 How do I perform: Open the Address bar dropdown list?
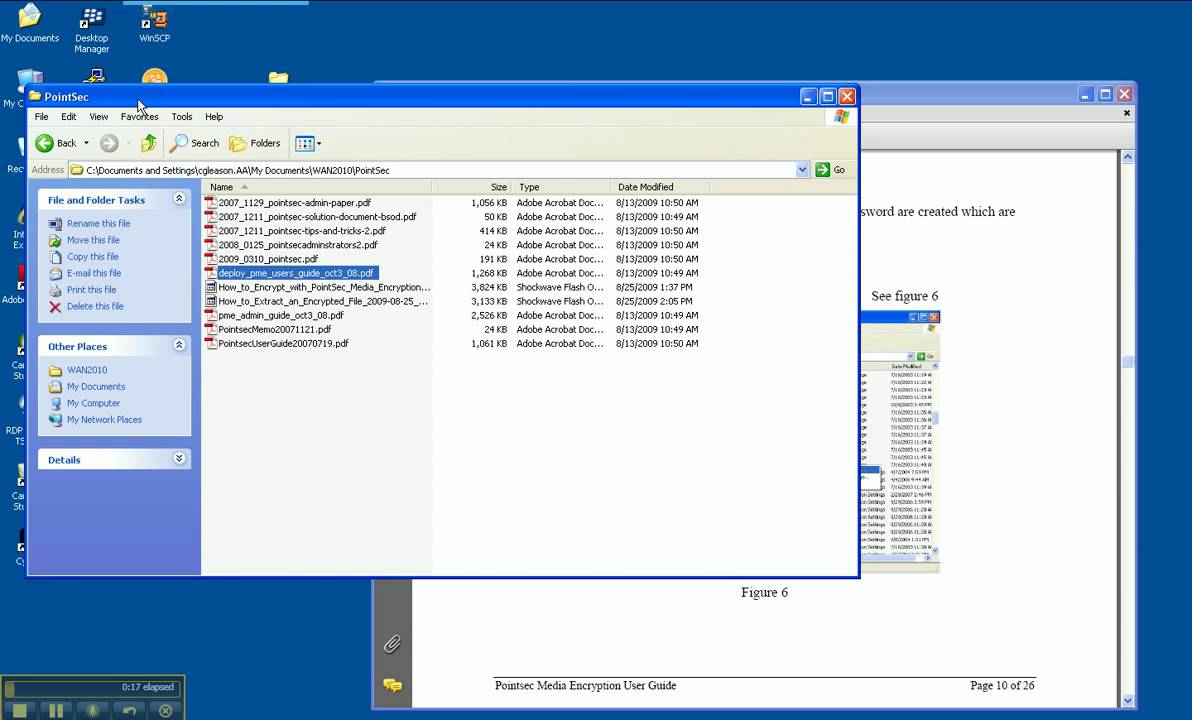pyautogui.click(x=802, y=170)
